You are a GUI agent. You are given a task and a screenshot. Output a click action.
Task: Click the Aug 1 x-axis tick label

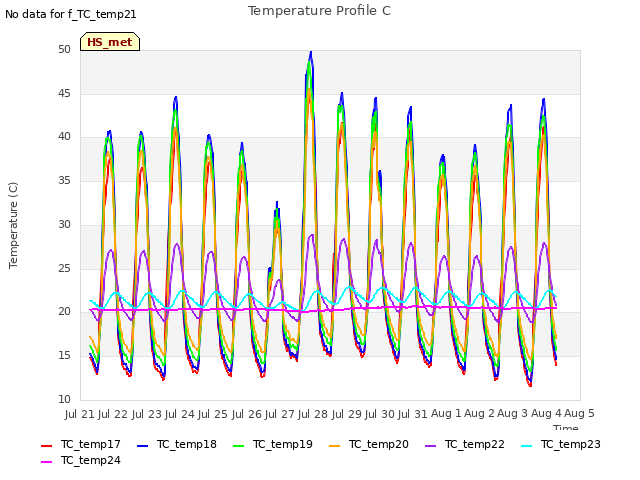(446, 413)
